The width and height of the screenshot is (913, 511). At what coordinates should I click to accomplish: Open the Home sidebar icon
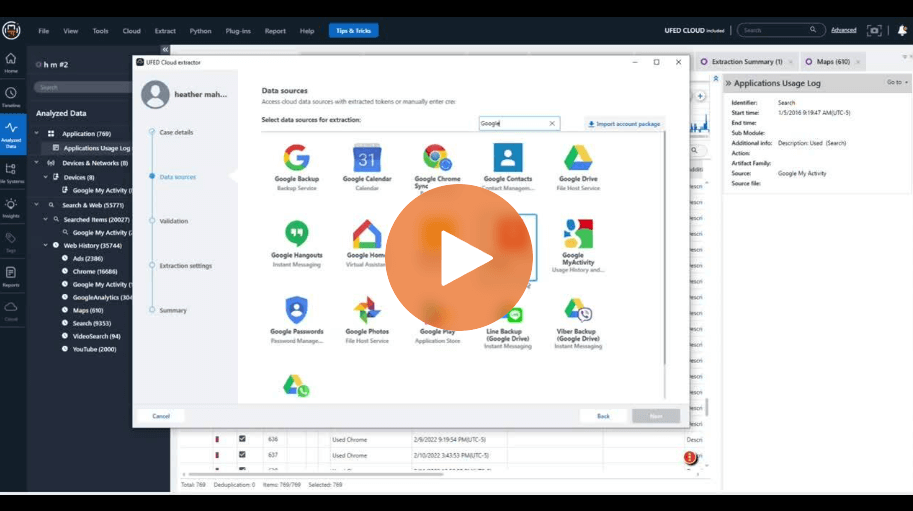click(x=11, y=62)
